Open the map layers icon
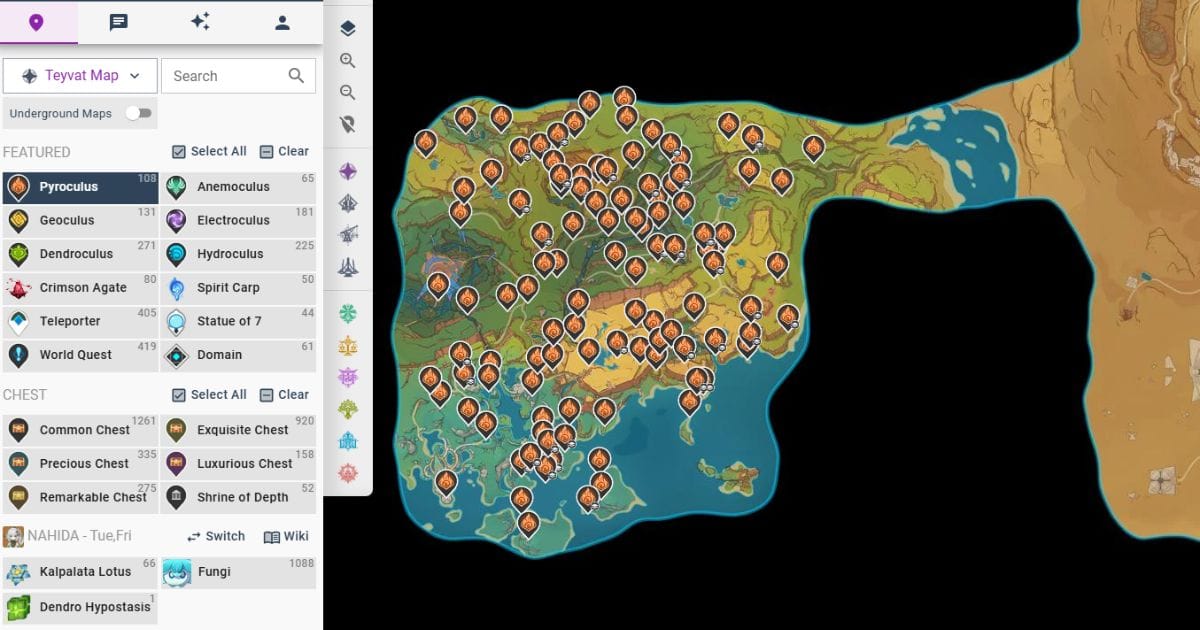The height and width of the screenshot is (630, 1200). pos(348,28)
